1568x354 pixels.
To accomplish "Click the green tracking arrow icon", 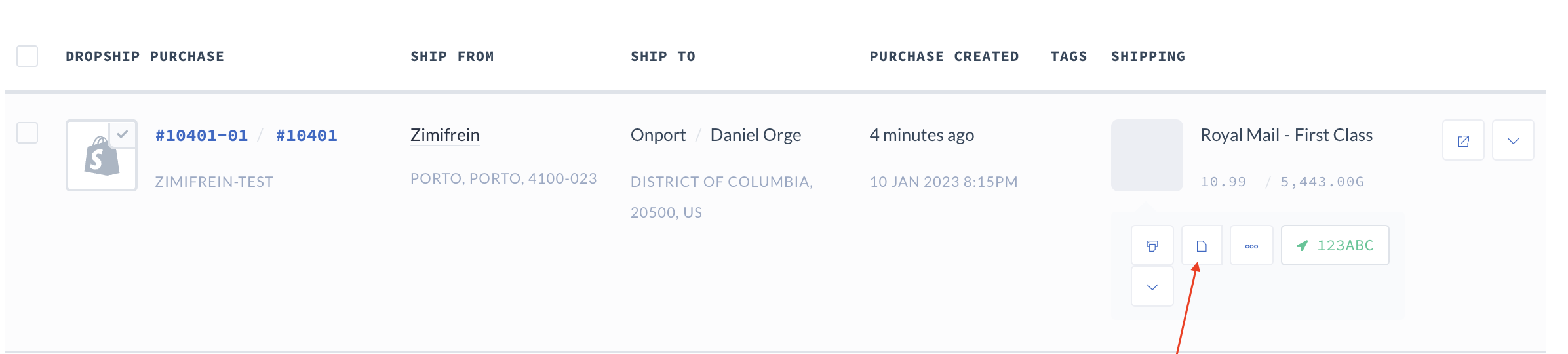I will 1303,246.
